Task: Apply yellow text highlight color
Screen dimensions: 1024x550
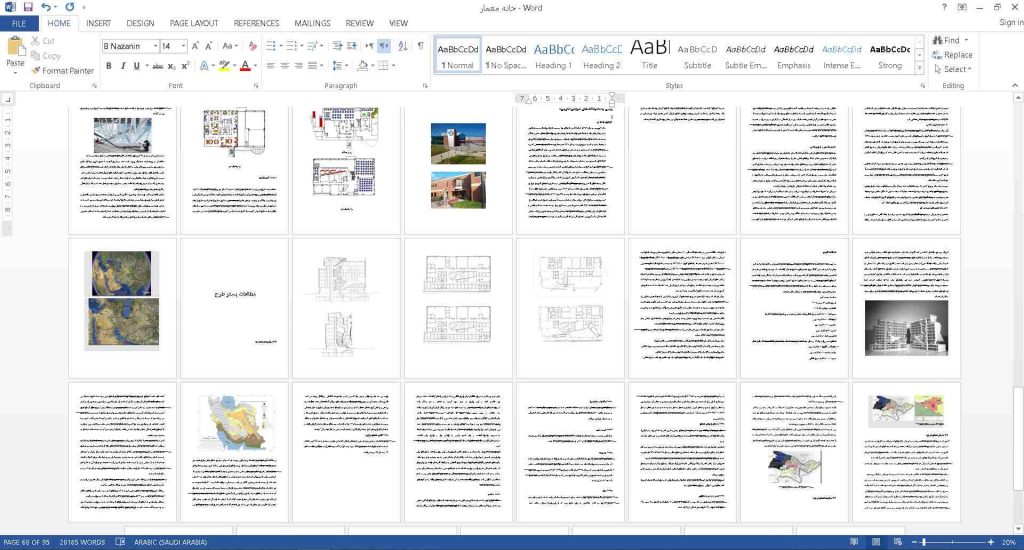Action: (224, 66)
